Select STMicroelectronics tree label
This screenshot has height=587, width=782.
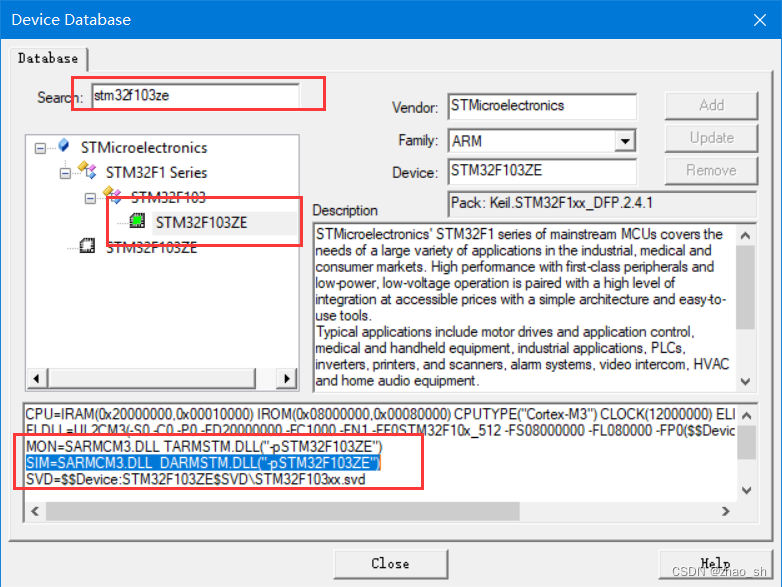click(x=144, y=148)
